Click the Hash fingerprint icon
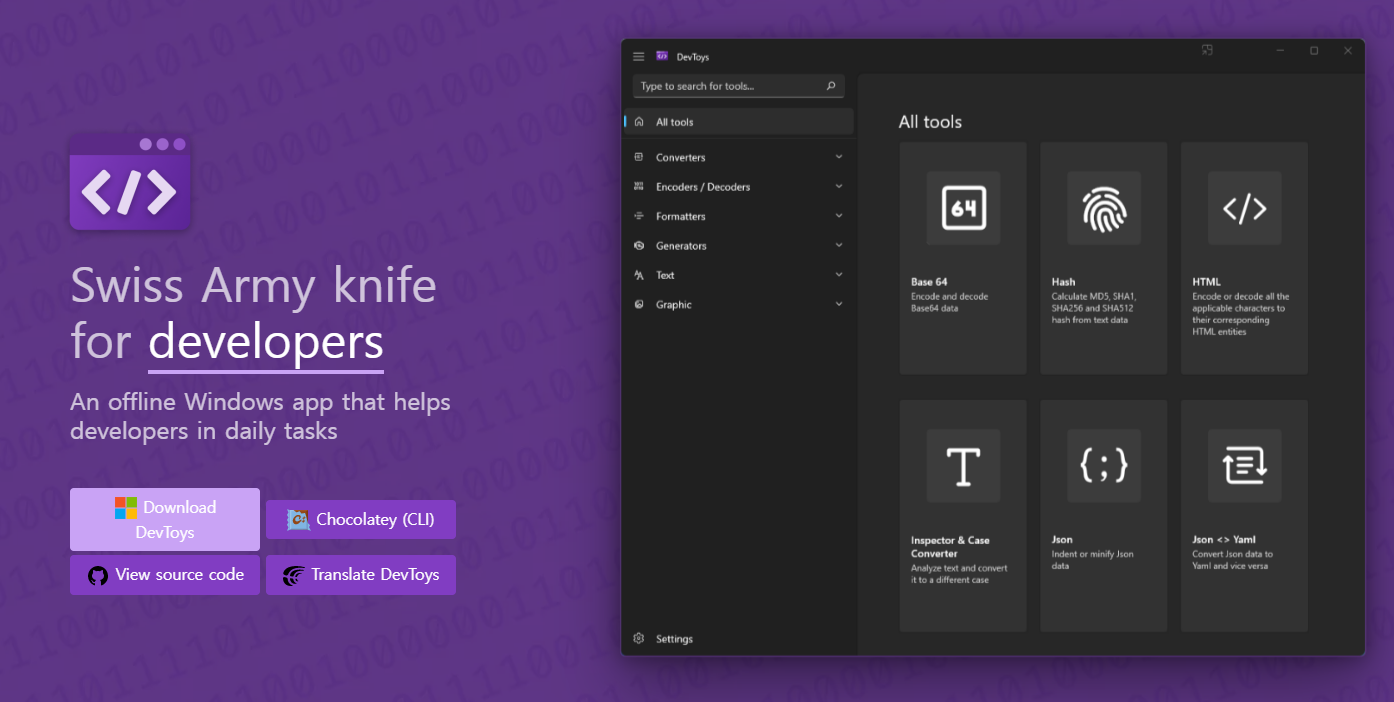The width and height of the screenshot is (1394, 702). coord(1104,208)
